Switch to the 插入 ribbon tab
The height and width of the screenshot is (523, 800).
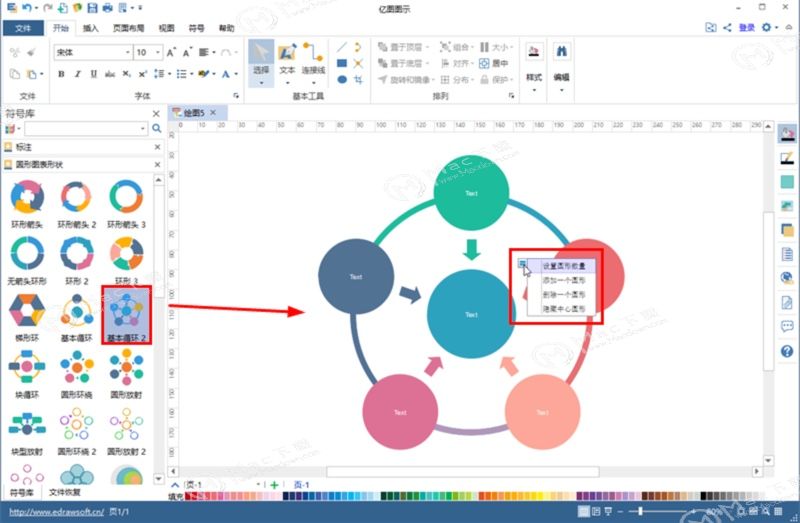[x=90, y=28]
